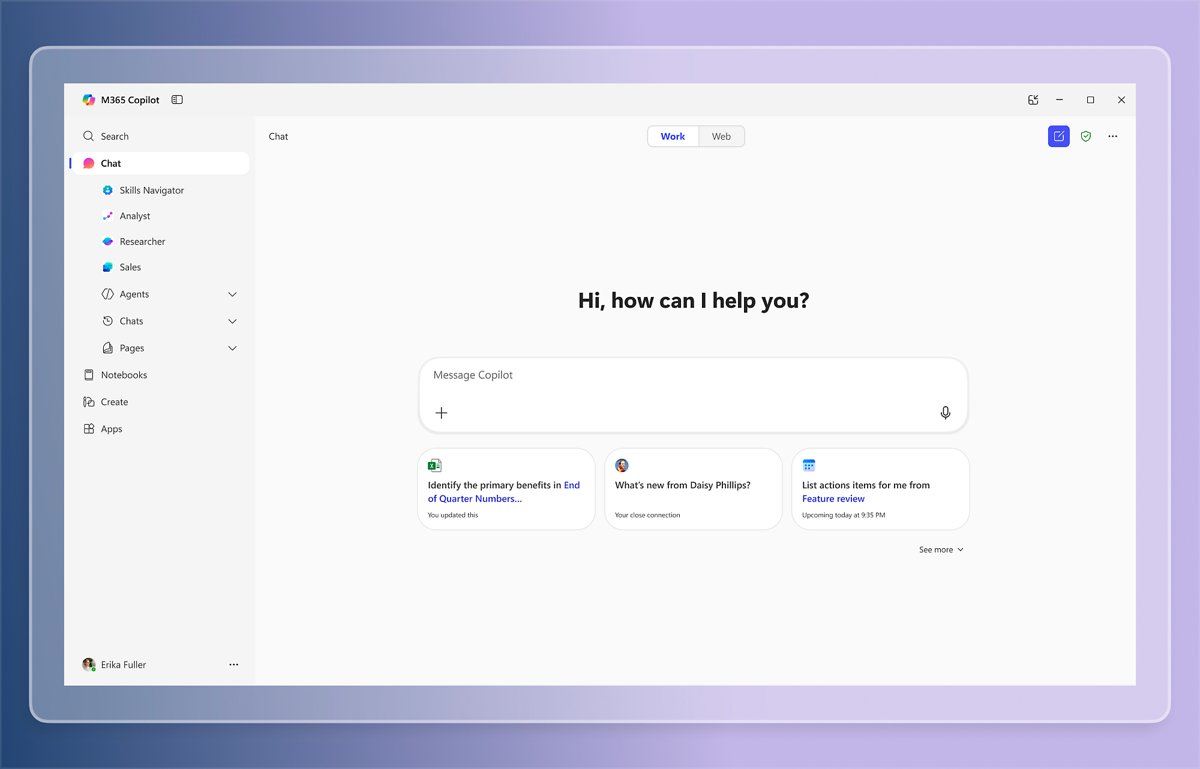Click the End of Quarter Numbers link

coord(475,498)
